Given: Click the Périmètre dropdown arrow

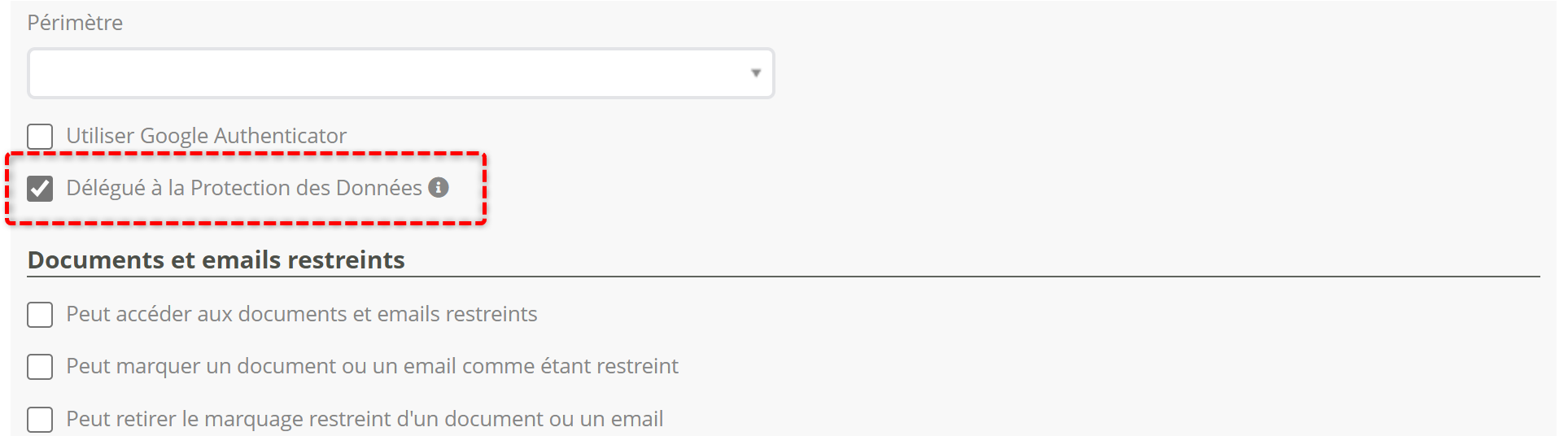Looking at the screenshot, I should (x=756, y=73).
